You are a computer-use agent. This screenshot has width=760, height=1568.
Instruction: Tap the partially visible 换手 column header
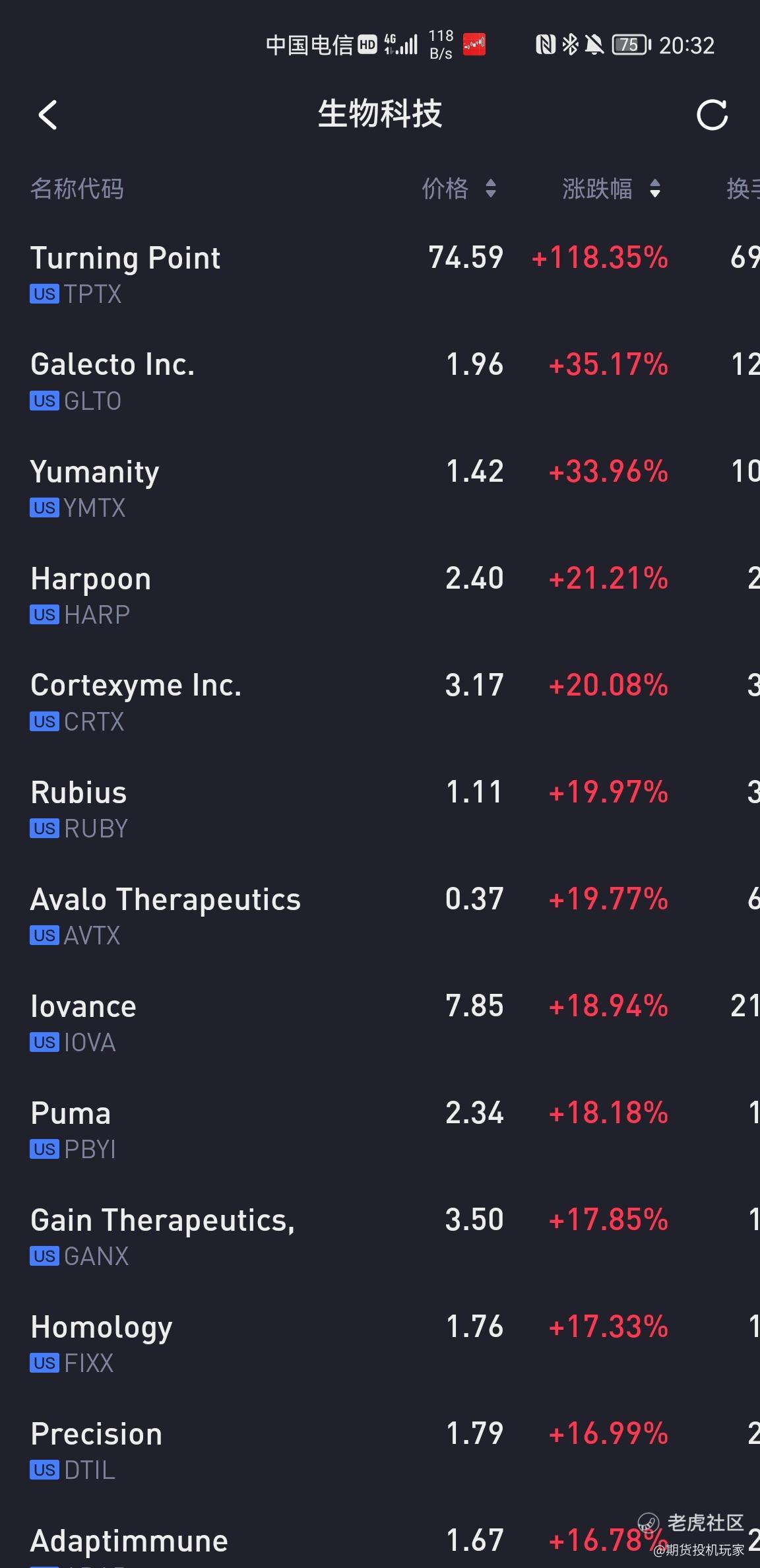tap(743, 189)
